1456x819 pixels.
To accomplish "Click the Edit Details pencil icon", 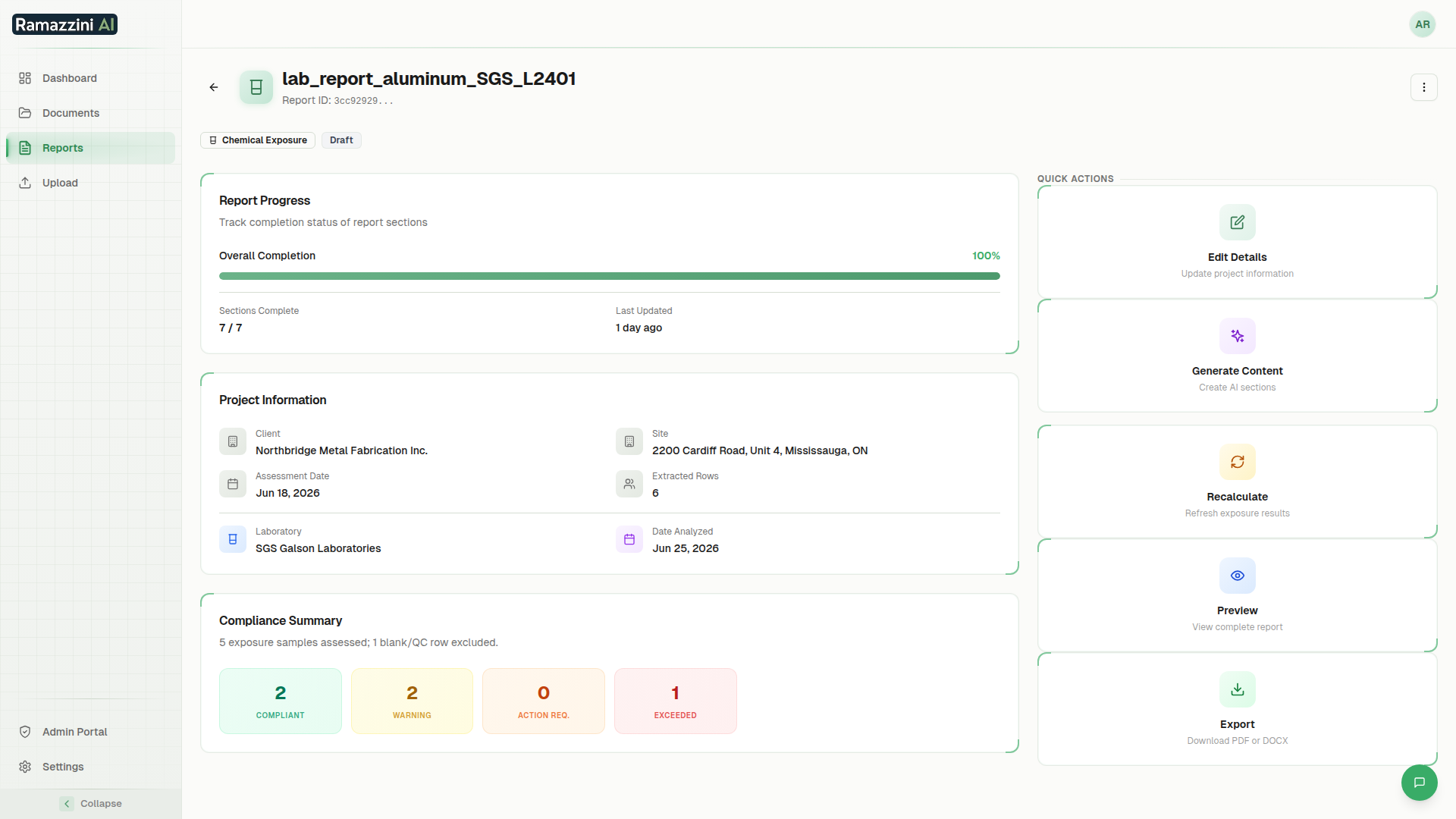I will tap(1237, 222).
